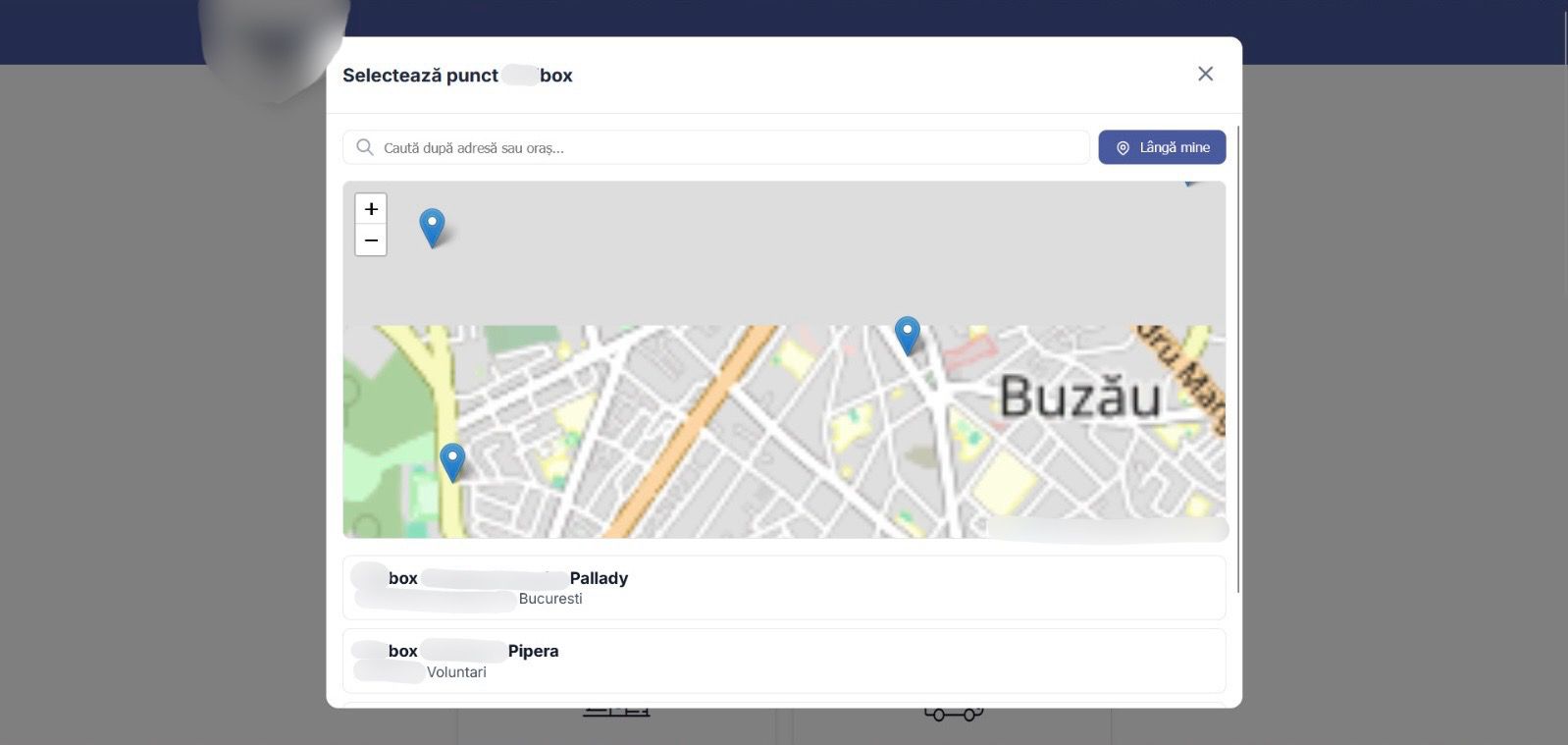Screen dimensions: 1568x745
Task: Click the gray unloaded map tile area
Action: point(785,253)
